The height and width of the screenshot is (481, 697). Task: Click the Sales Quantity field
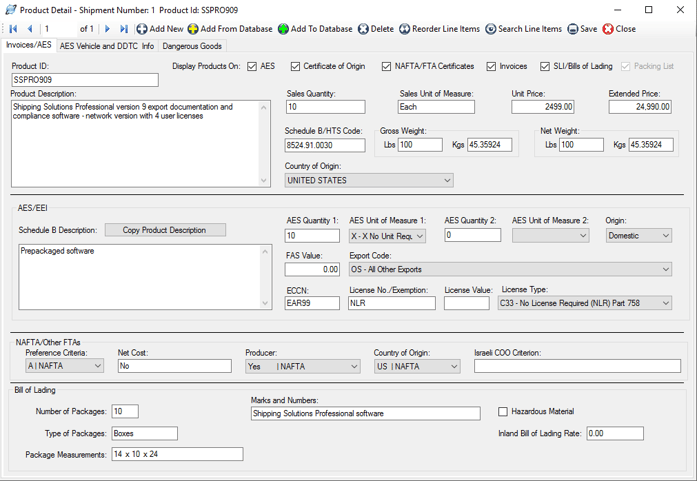pos(326,107)
